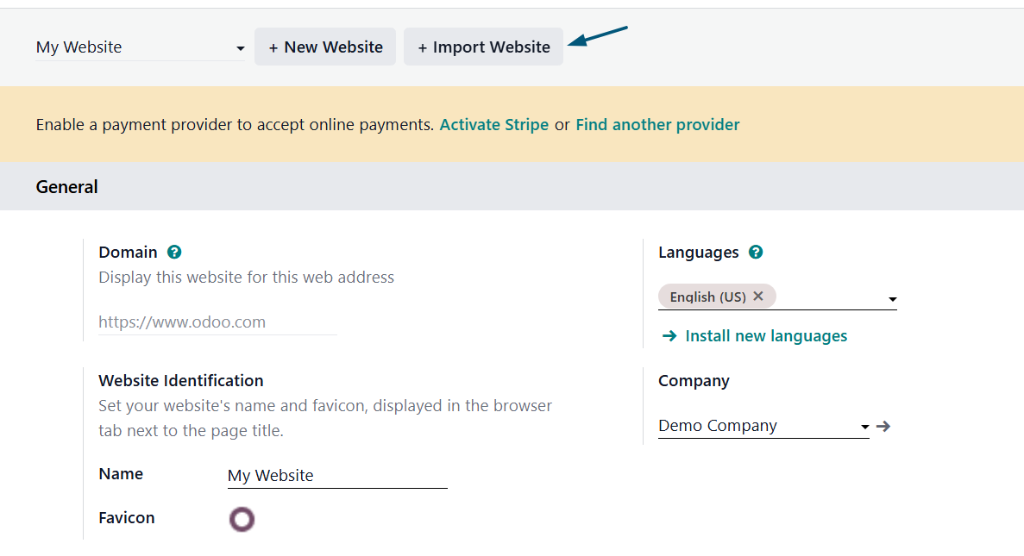The width and height of the screenshot is (1024, 556).
Task: Click the + Import Website button
Action: tap(483, 47)
